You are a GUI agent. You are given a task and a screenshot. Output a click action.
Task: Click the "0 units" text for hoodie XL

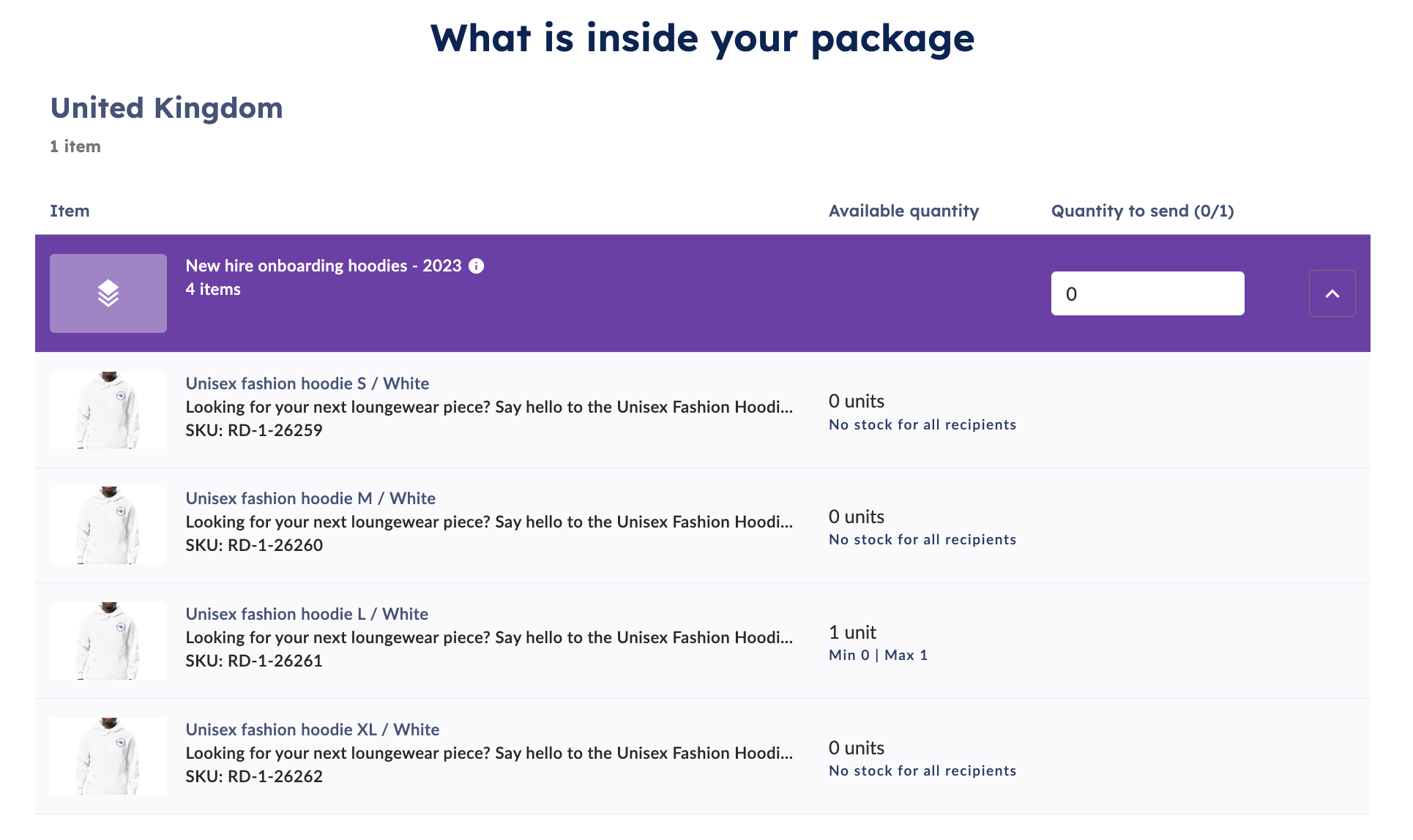857,748
